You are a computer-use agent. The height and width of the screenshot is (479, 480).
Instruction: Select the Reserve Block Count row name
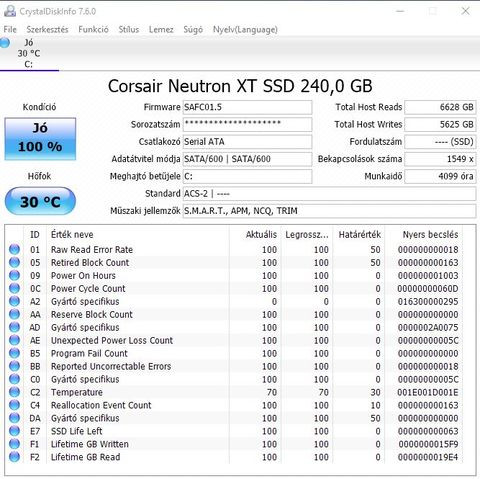[x=92, y=314]
